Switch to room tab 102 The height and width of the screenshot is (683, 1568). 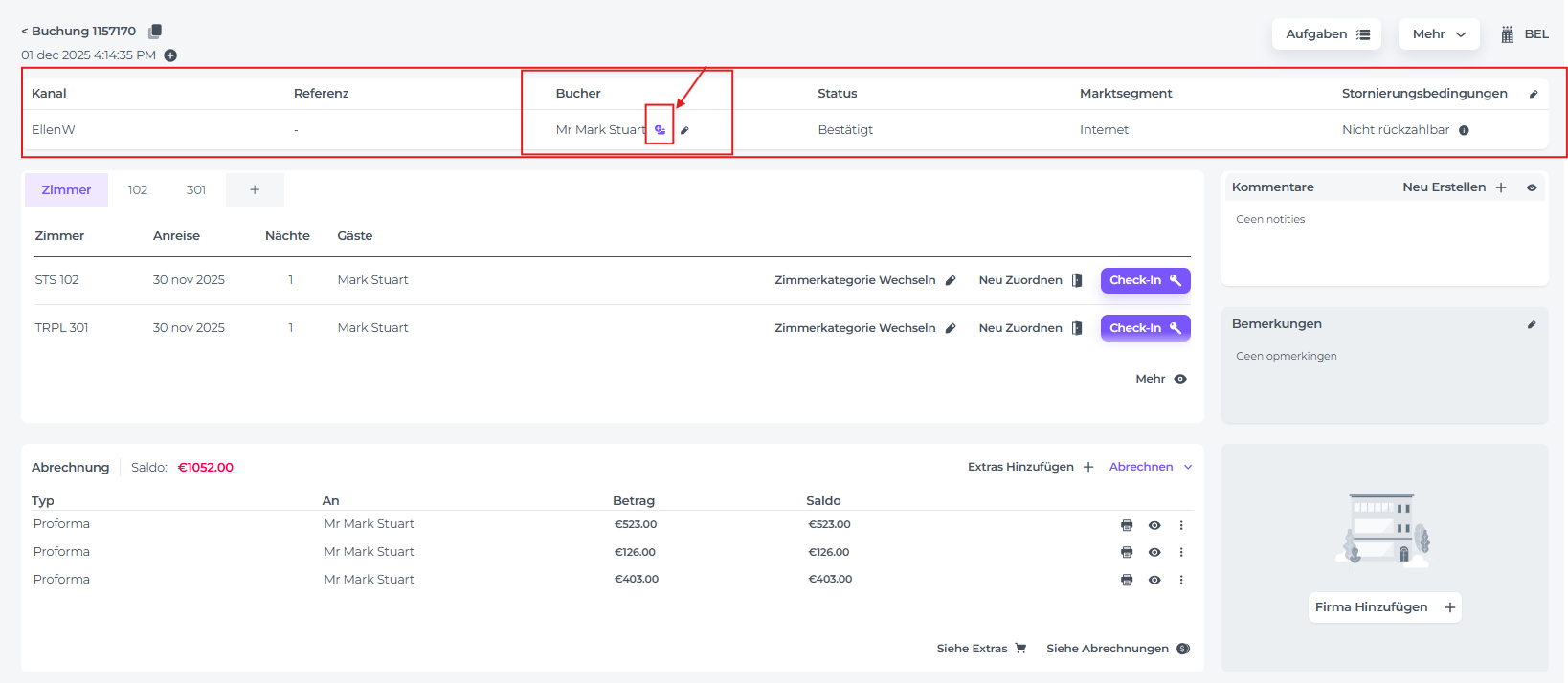[138, 189]
